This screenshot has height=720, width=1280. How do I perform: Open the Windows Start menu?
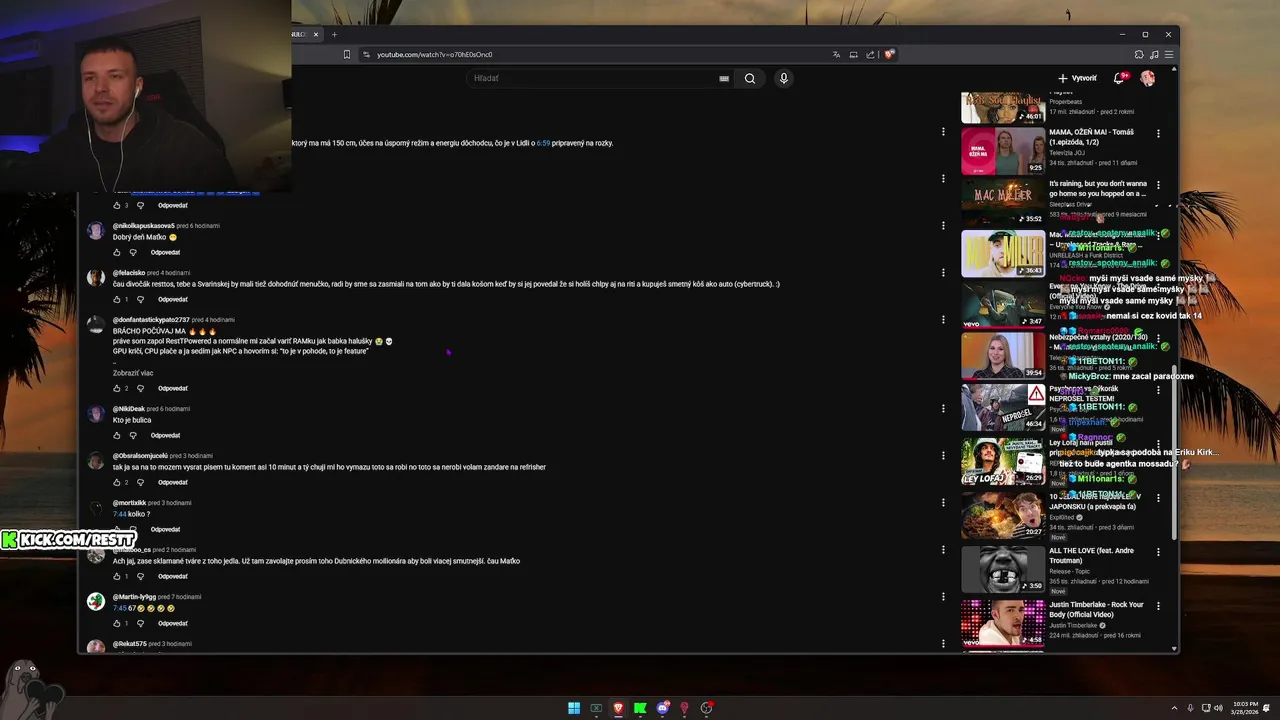[x=574, y=708]
